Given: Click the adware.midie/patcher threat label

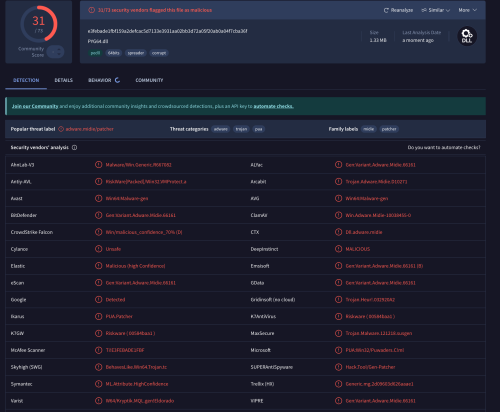Looking at the screenshot, I should [x=89, y=129].
